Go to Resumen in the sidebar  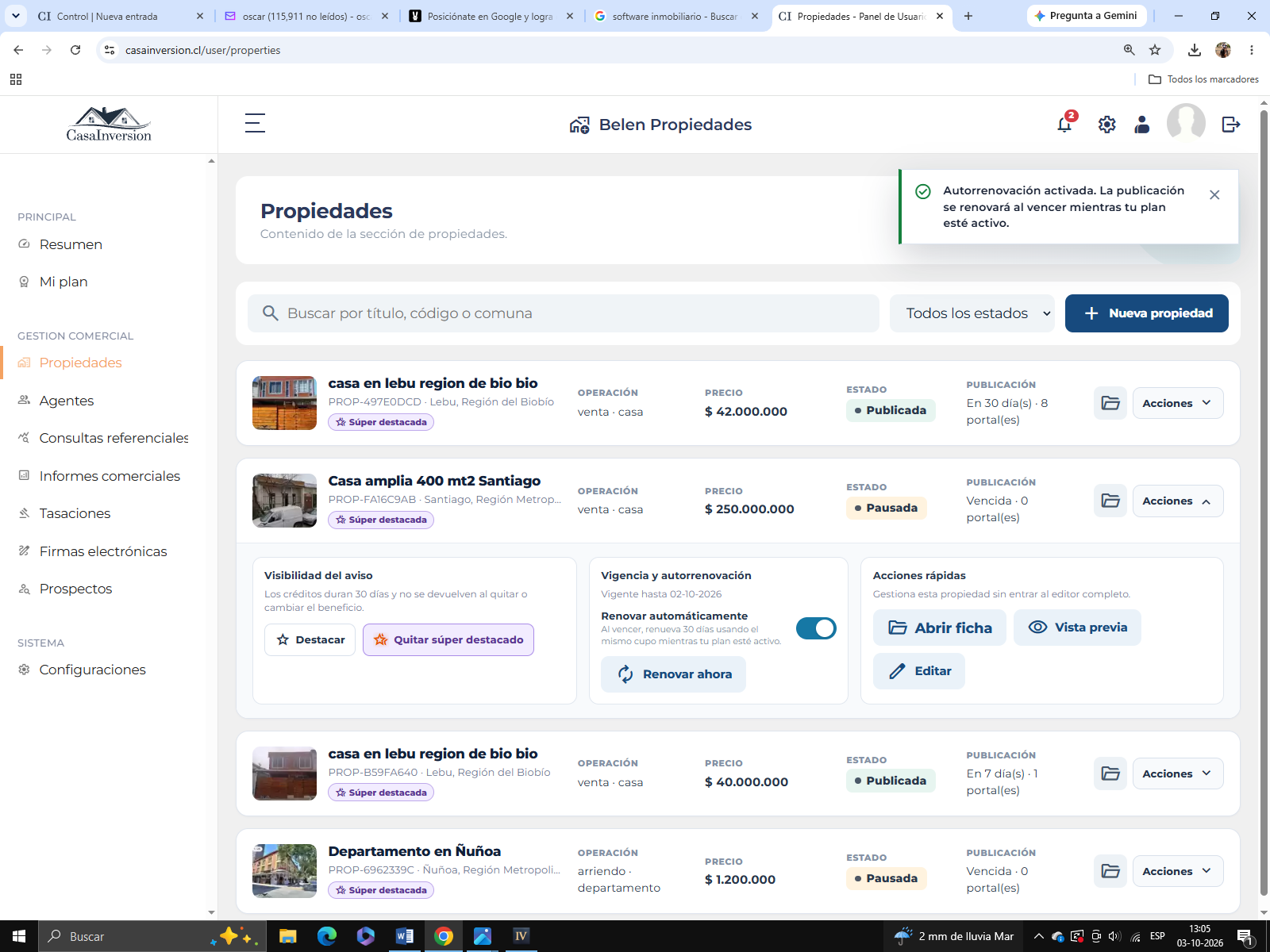click(x=71, y=244)
